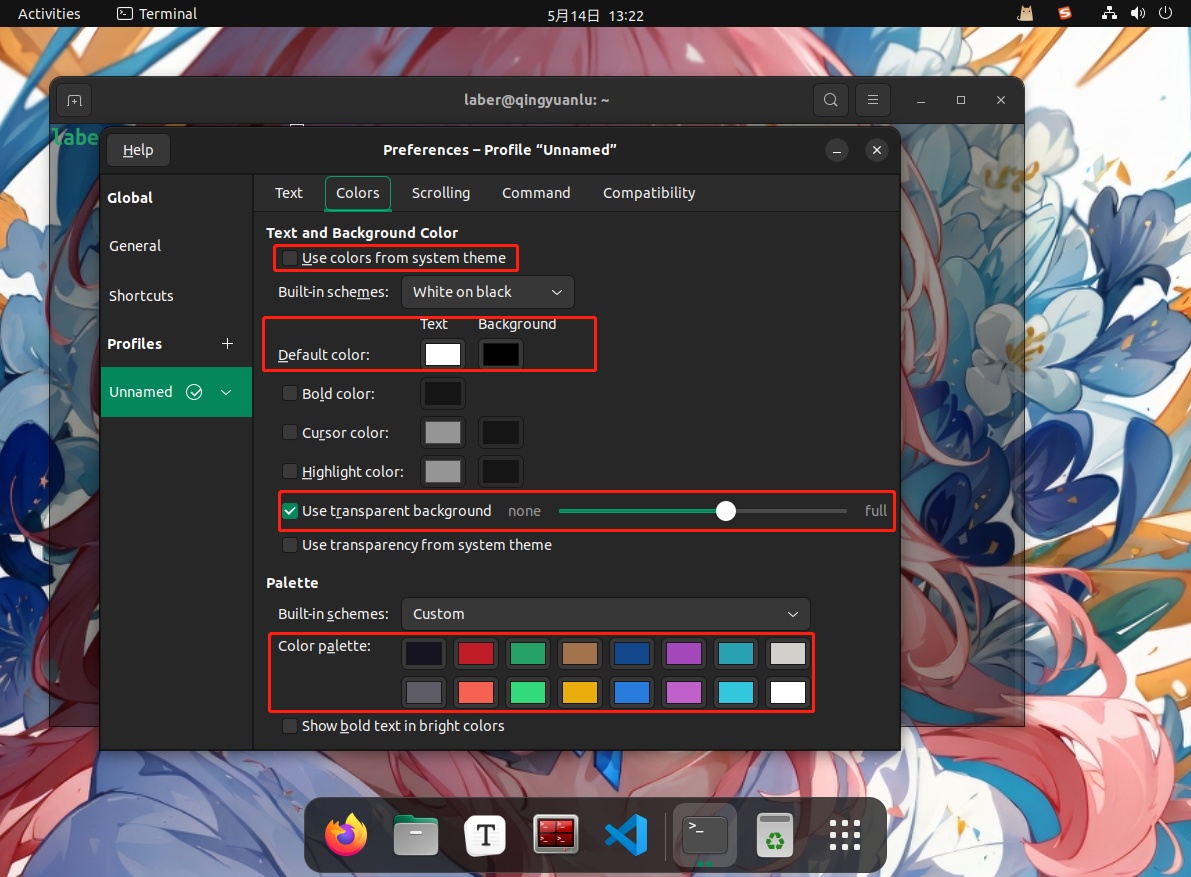Screen dimensions: 1191x877
Task: Open the Activities overview
Action: [49, 14]
